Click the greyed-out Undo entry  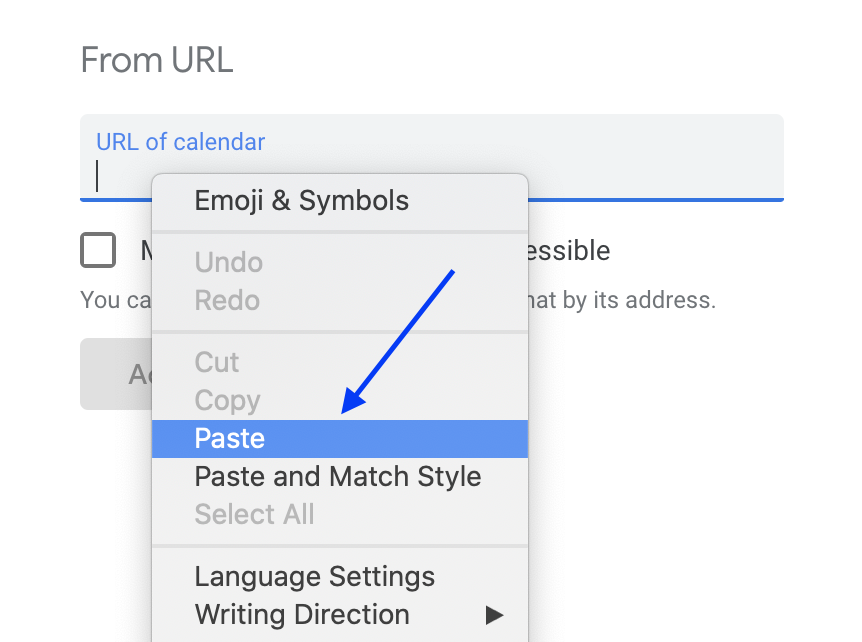click(228, 263)
